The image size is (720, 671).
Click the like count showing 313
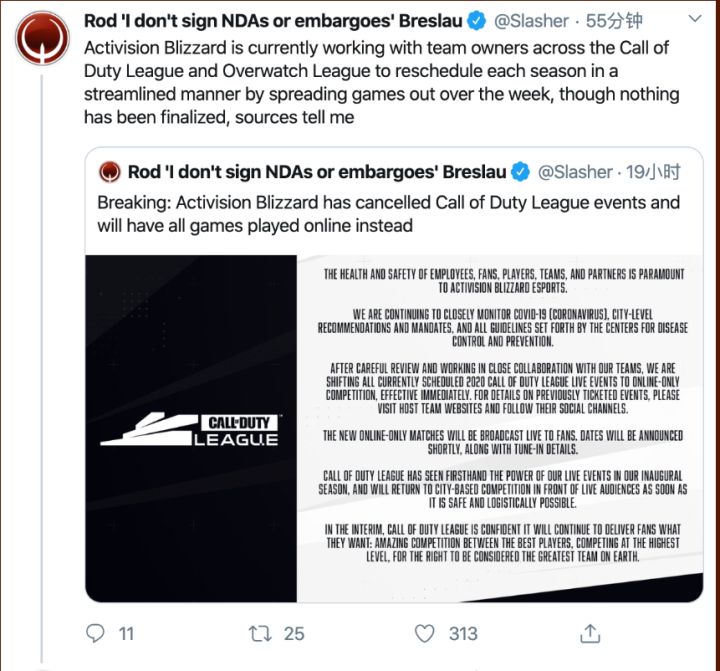pos(463,633)
